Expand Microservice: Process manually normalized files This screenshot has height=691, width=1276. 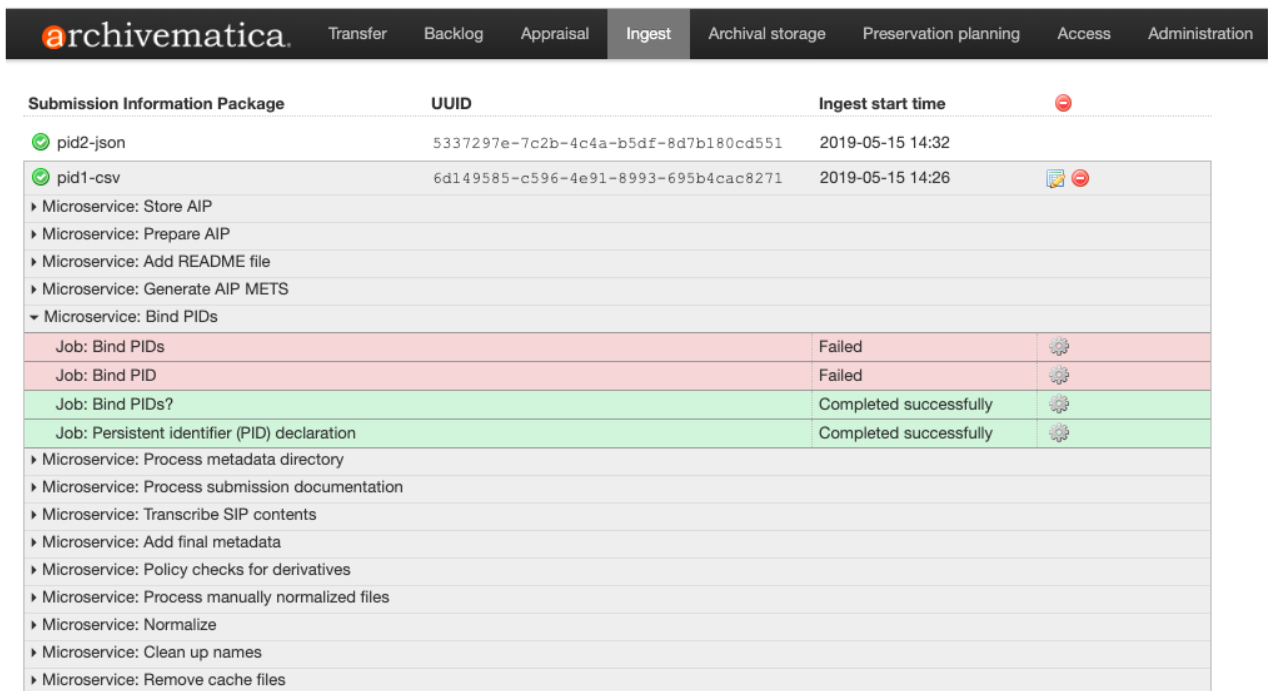pyautogui.click(x=210, y=597)
